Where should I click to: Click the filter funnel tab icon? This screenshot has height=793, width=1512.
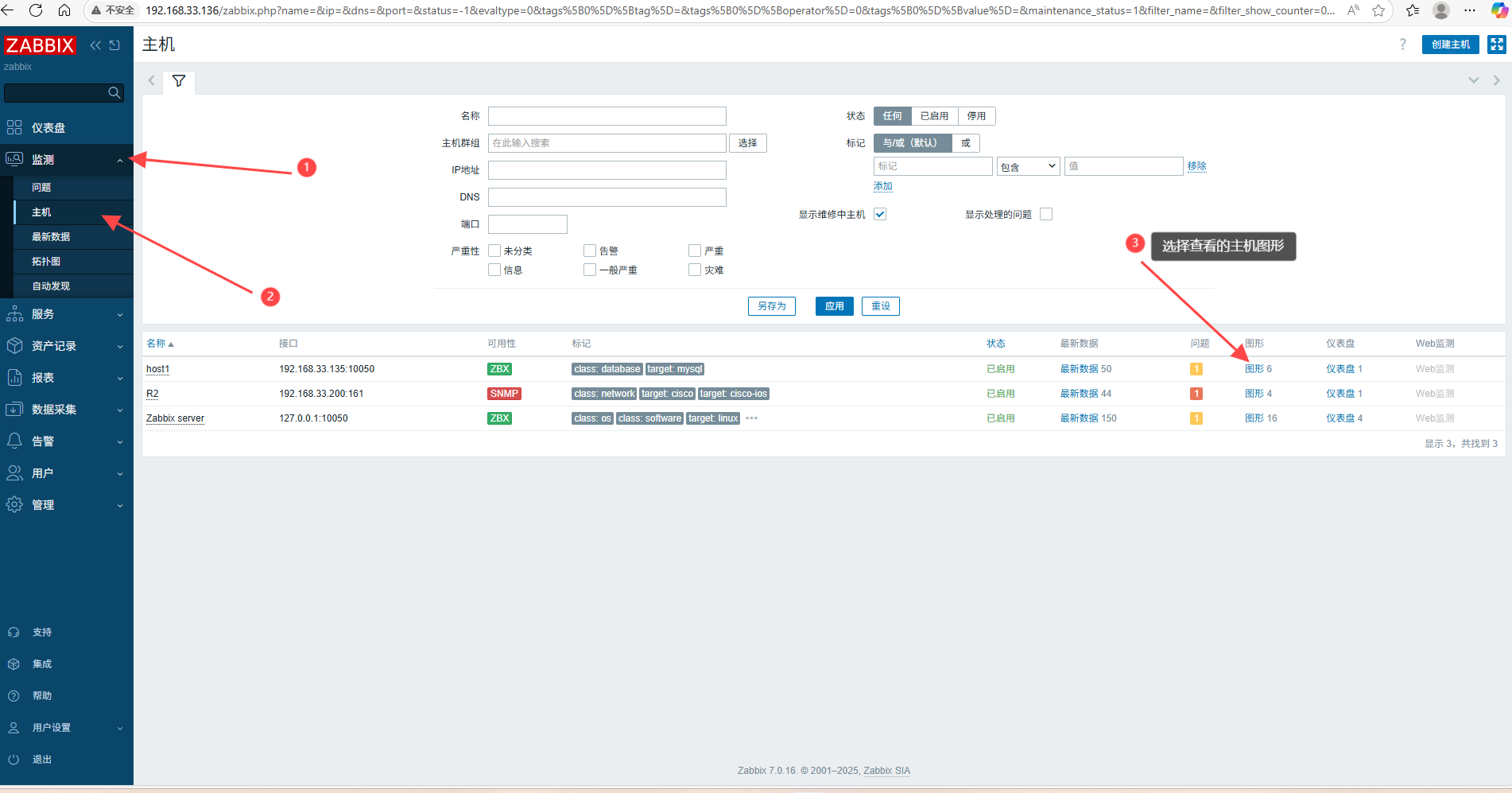(179, 81)
